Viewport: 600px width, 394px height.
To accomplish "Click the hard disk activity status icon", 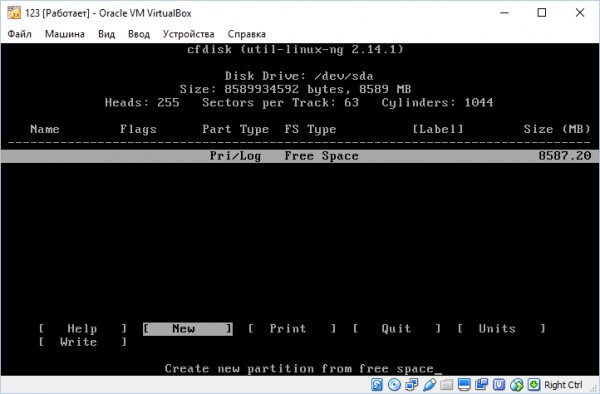I will (x=377, y=384).
